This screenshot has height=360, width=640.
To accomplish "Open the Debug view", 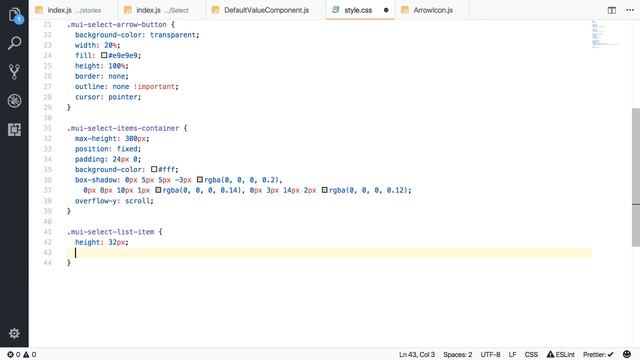I will point(14,101).
